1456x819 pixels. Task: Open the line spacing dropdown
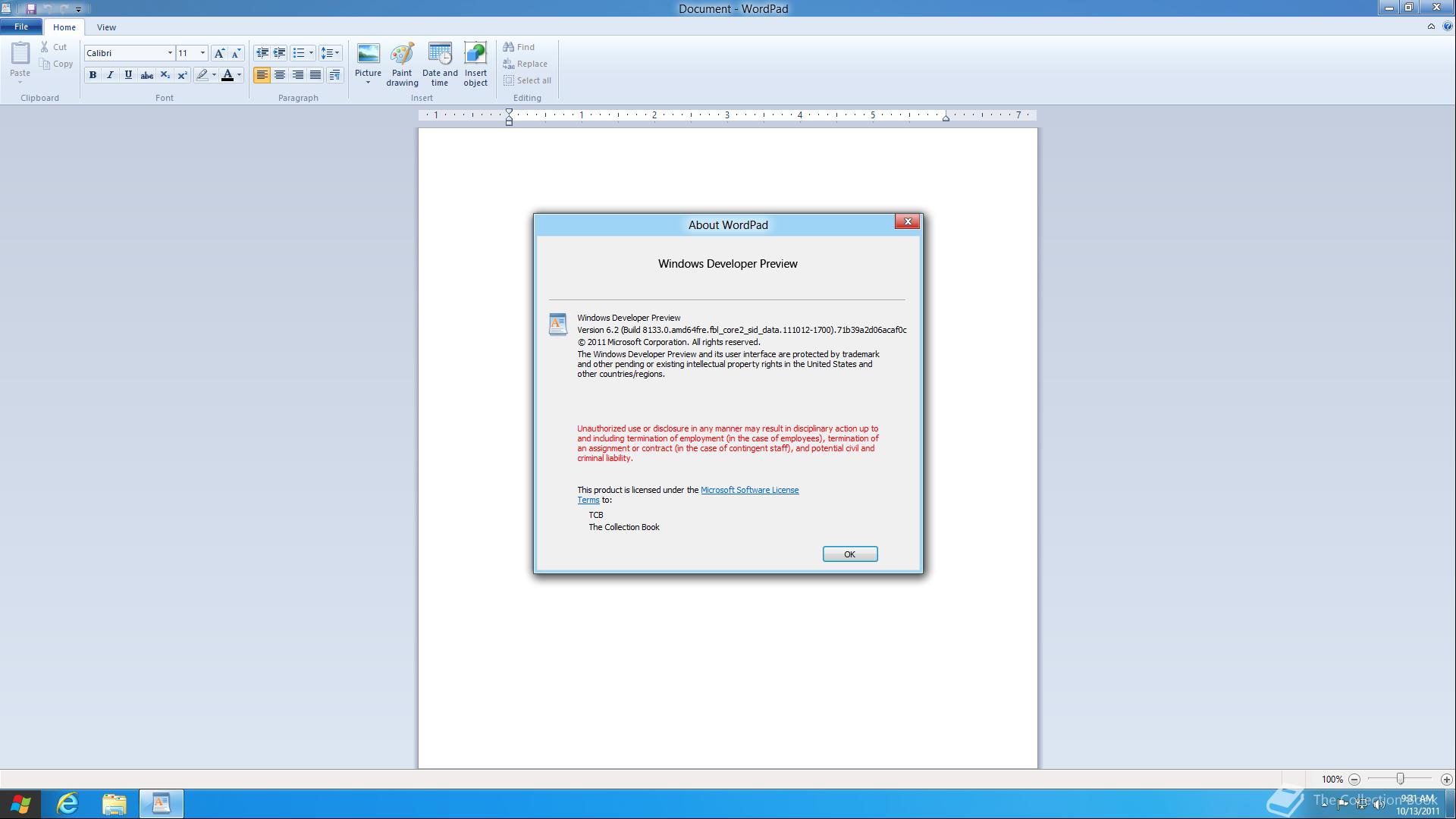click(330, 53)
